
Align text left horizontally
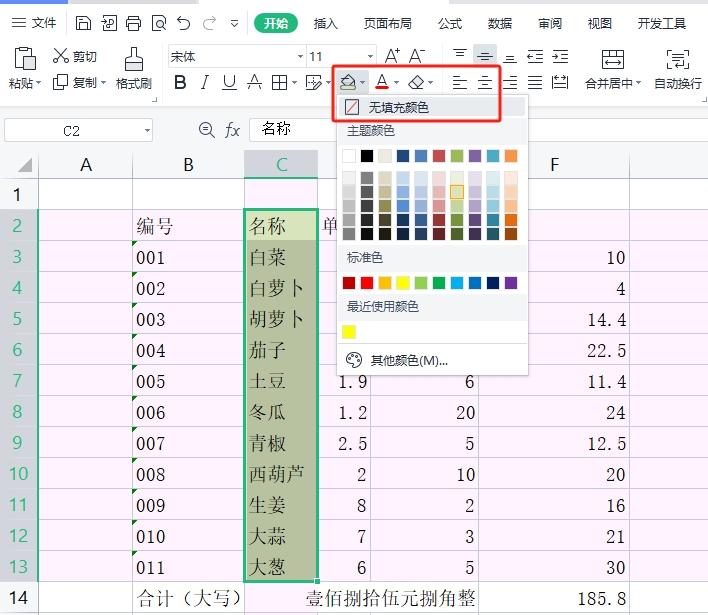point(460,83)
